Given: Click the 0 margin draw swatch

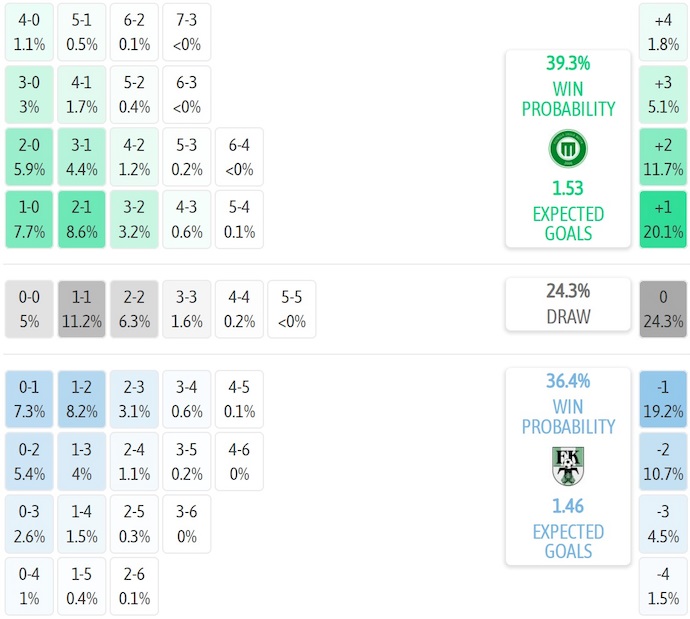Looking at the screenshot, I should 663,309.
